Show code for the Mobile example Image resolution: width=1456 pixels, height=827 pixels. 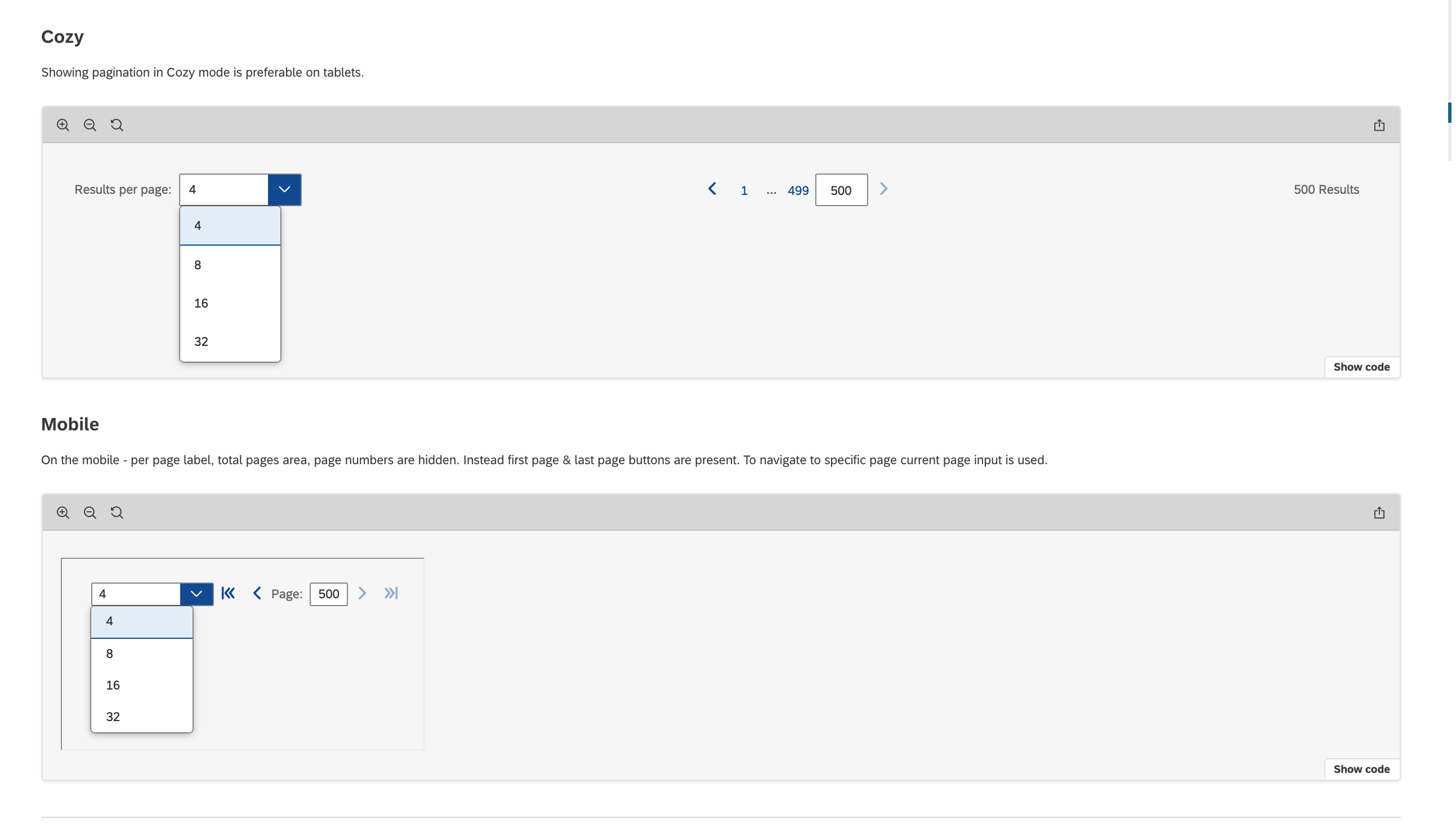pyautogui.click(x=1362, y=770)
